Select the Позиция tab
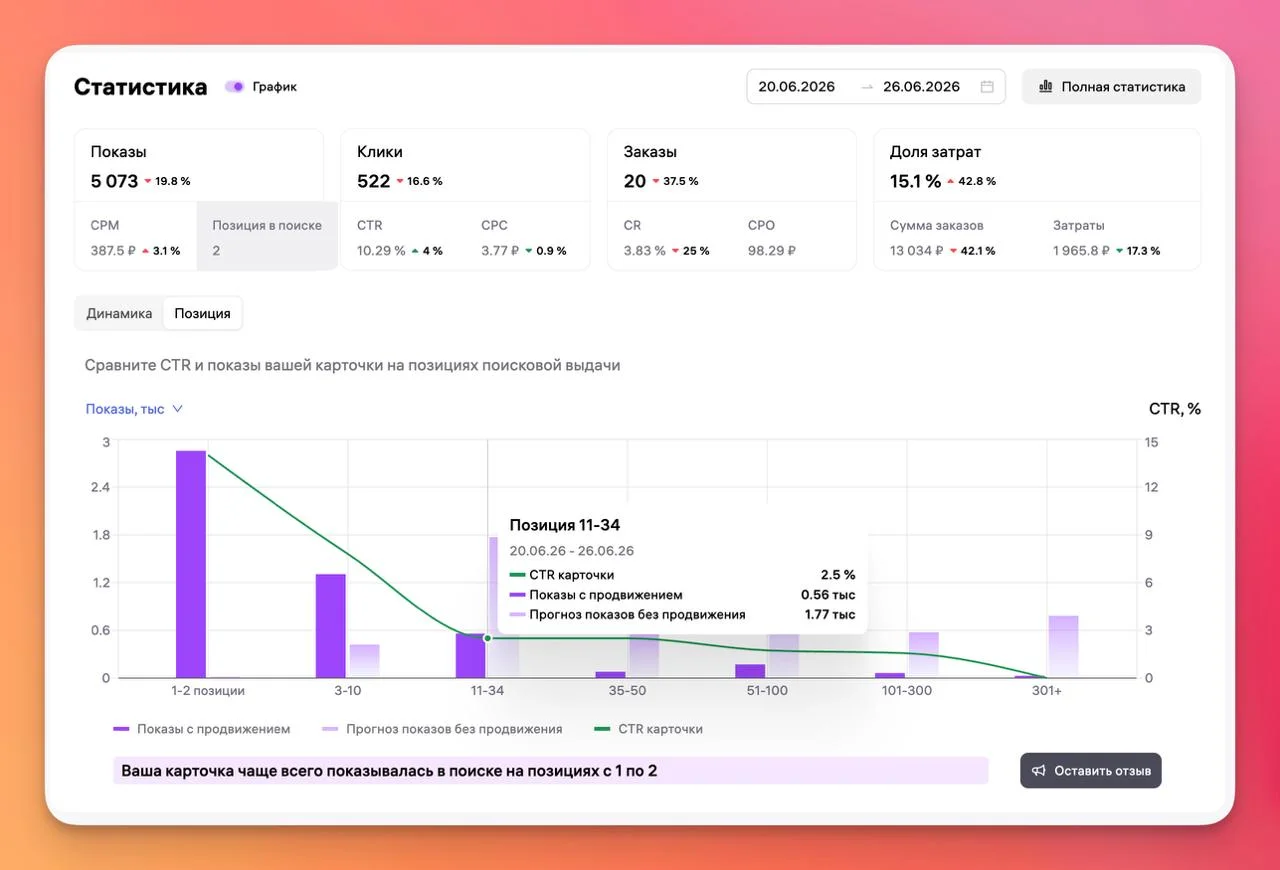Image resolution: width=1280 pixels, height=870 pixels. (x=203, y=313)
